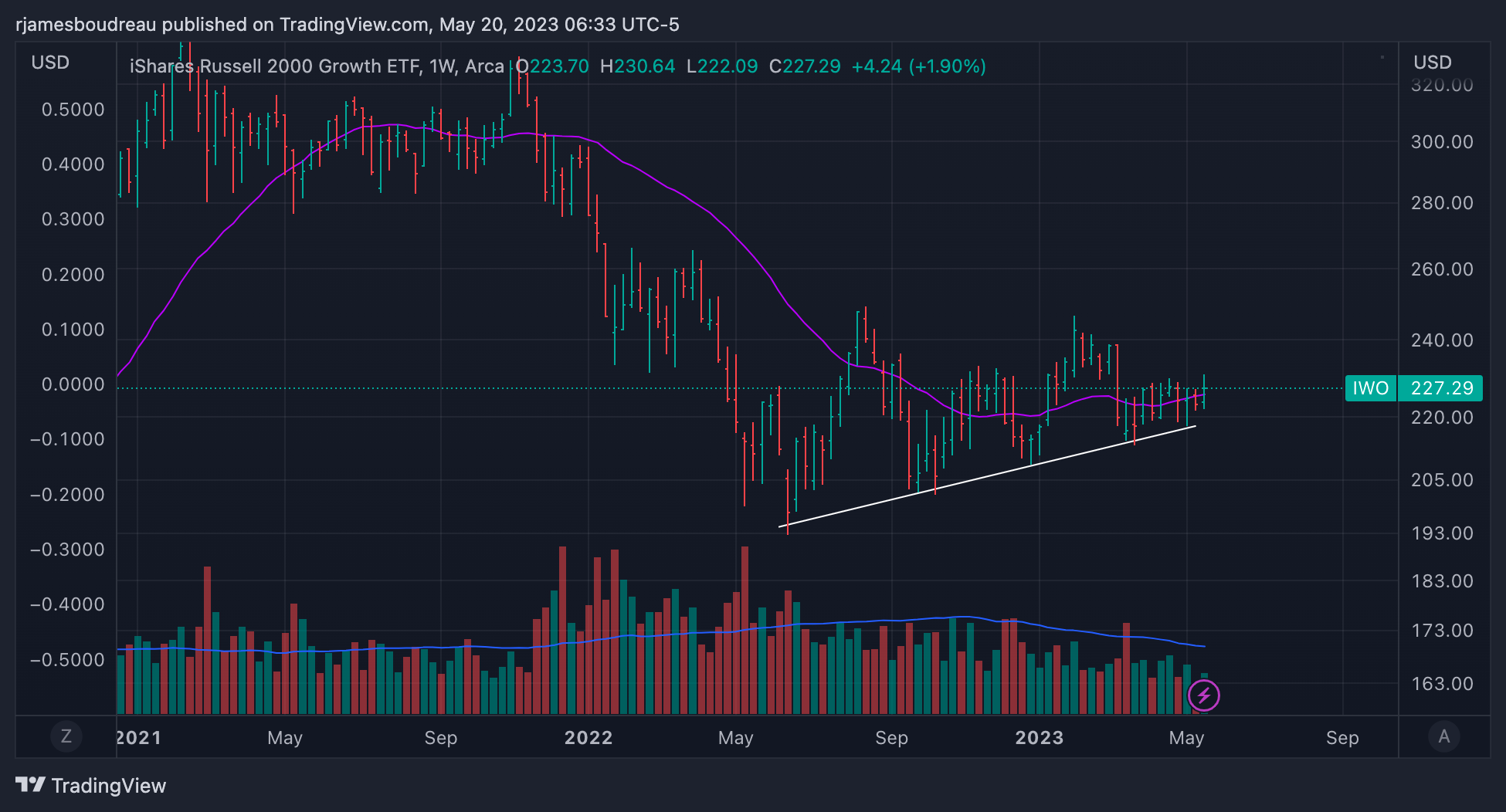Click the 227.29 current price tag
1506x812 pixels.
coord(1442,388)
